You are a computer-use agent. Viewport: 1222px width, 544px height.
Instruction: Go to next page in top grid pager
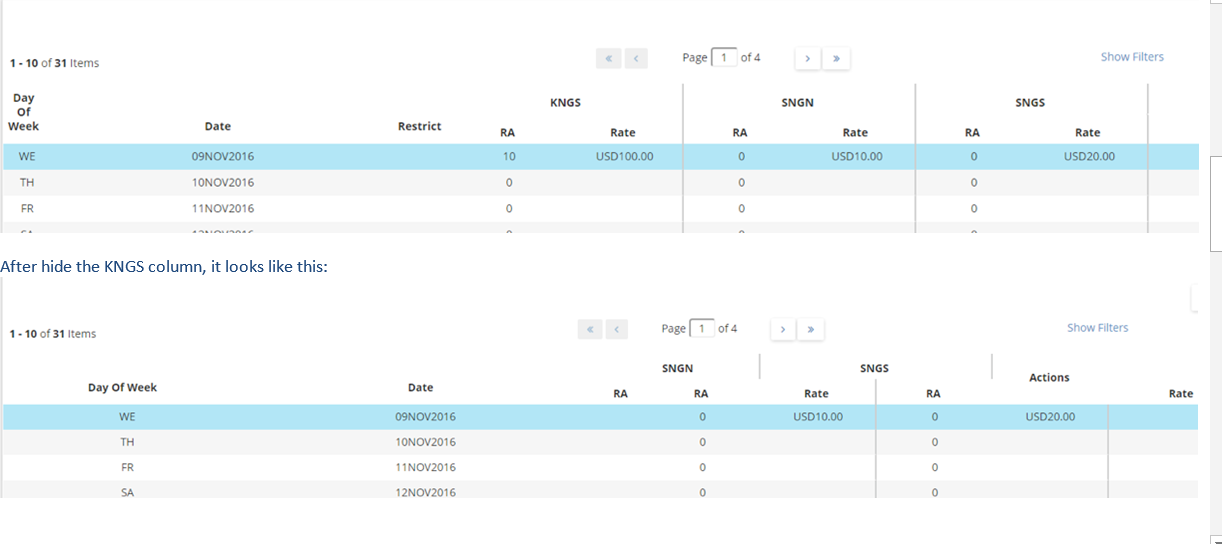pyautogui.click(x=808, y=59)
